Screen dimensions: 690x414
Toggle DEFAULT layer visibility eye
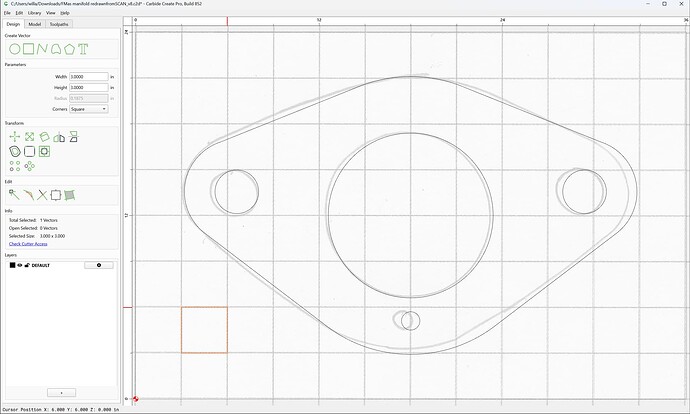tap(20, 265)
